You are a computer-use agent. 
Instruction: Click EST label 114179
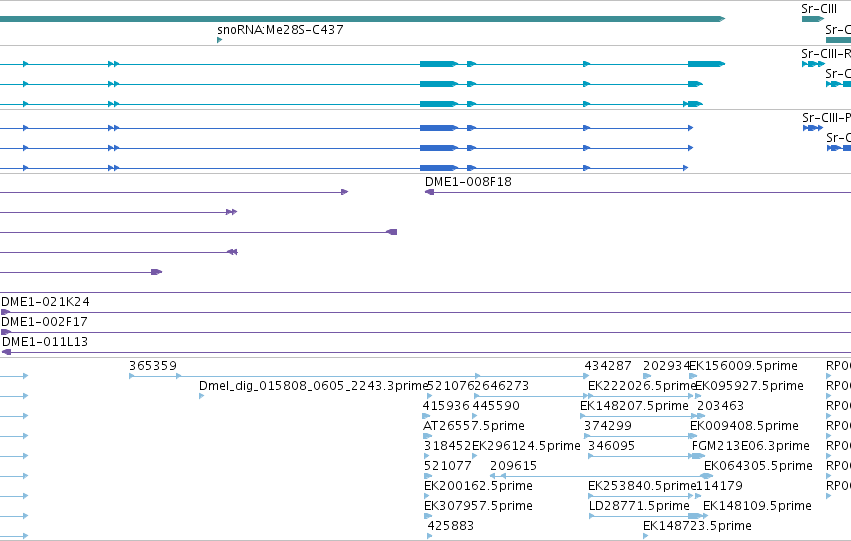(719, 486)
